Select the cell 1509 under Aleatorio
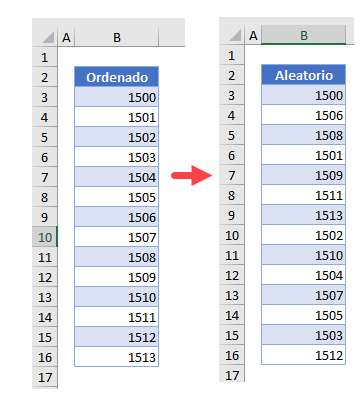 304,175
